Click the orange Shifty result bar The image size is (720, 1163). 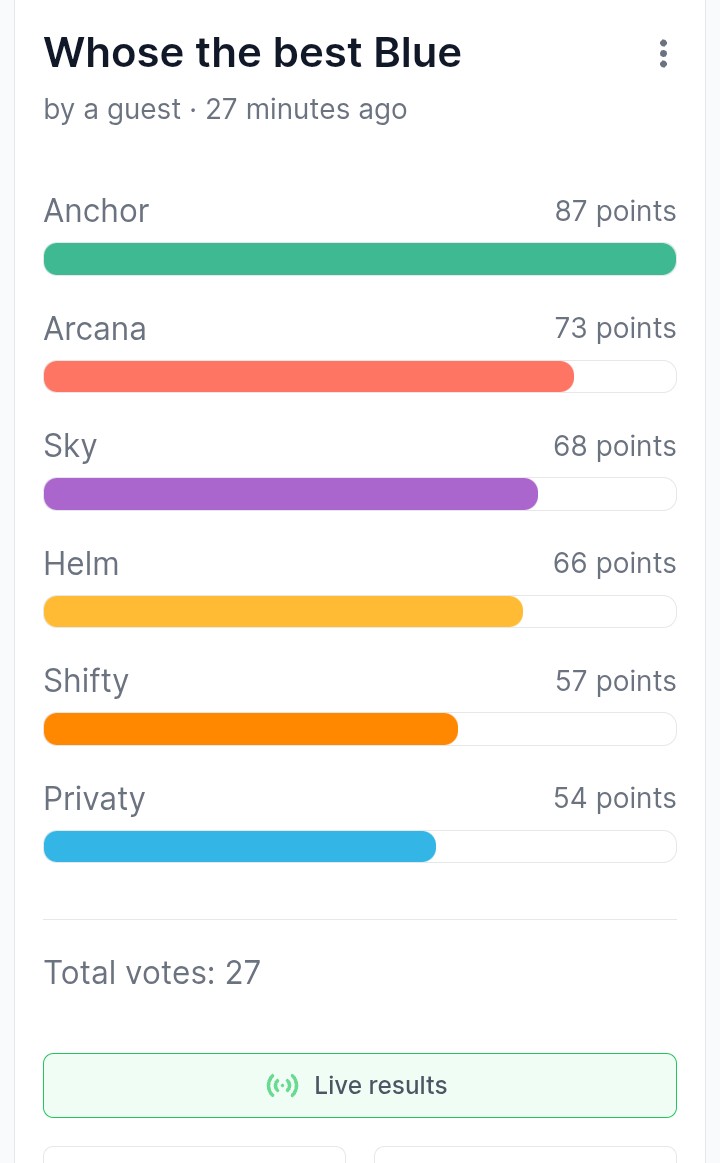251,729
